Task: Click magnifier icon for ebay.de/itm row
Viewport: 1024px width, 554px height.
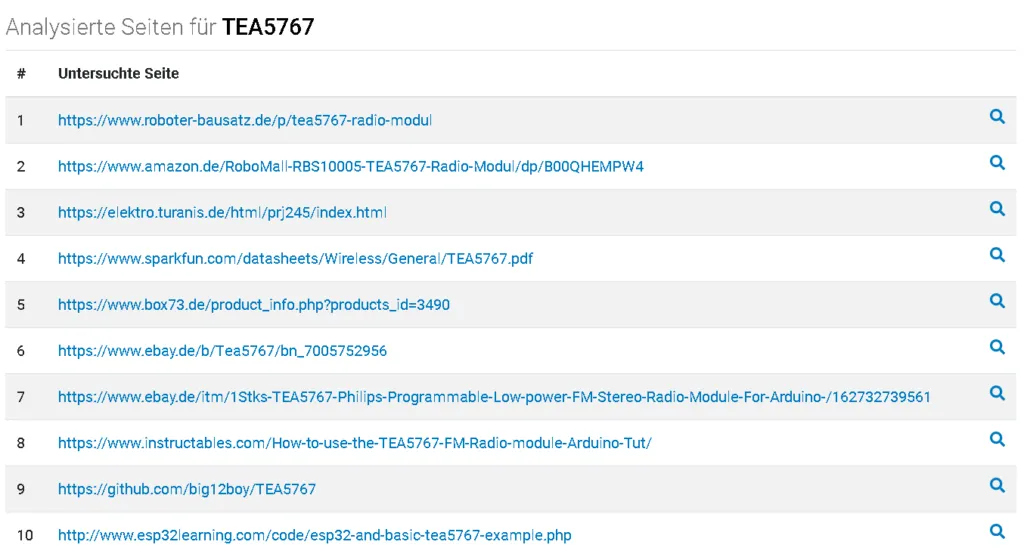Action: pos(996,393)
